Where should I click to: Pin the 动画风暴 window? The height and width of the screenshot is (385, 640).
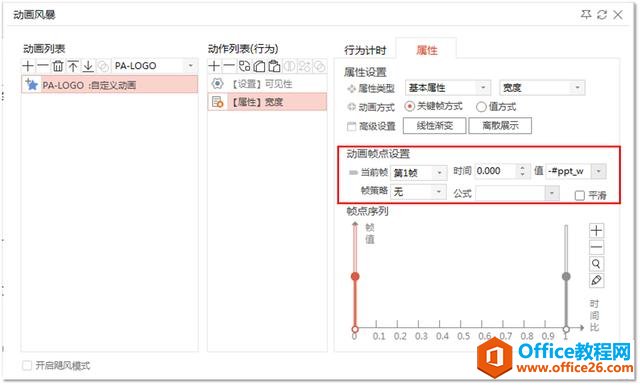(x=586, y=15)
